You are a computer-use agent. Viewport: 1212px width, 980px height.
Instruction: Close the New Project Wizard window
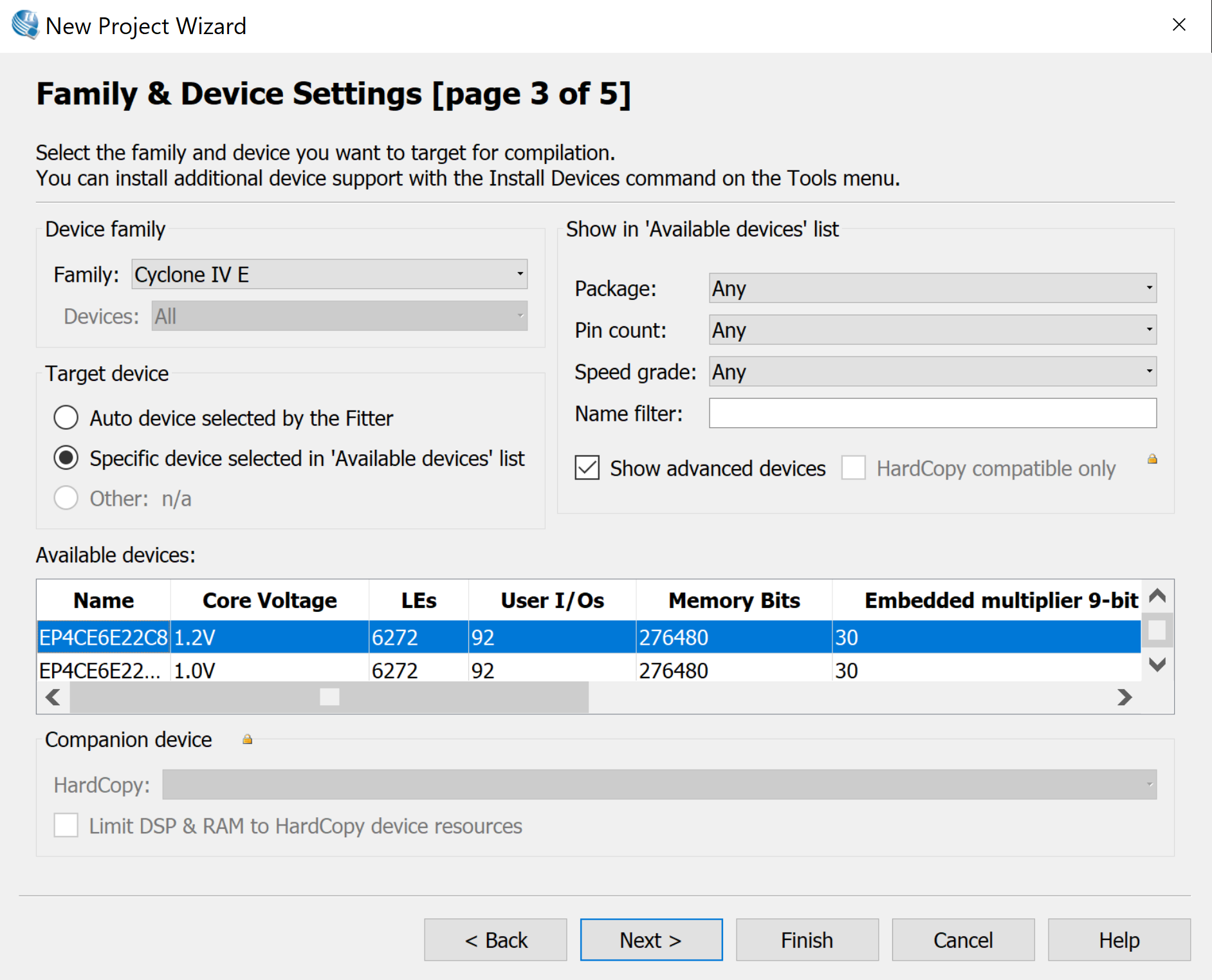pos(1179,25)
